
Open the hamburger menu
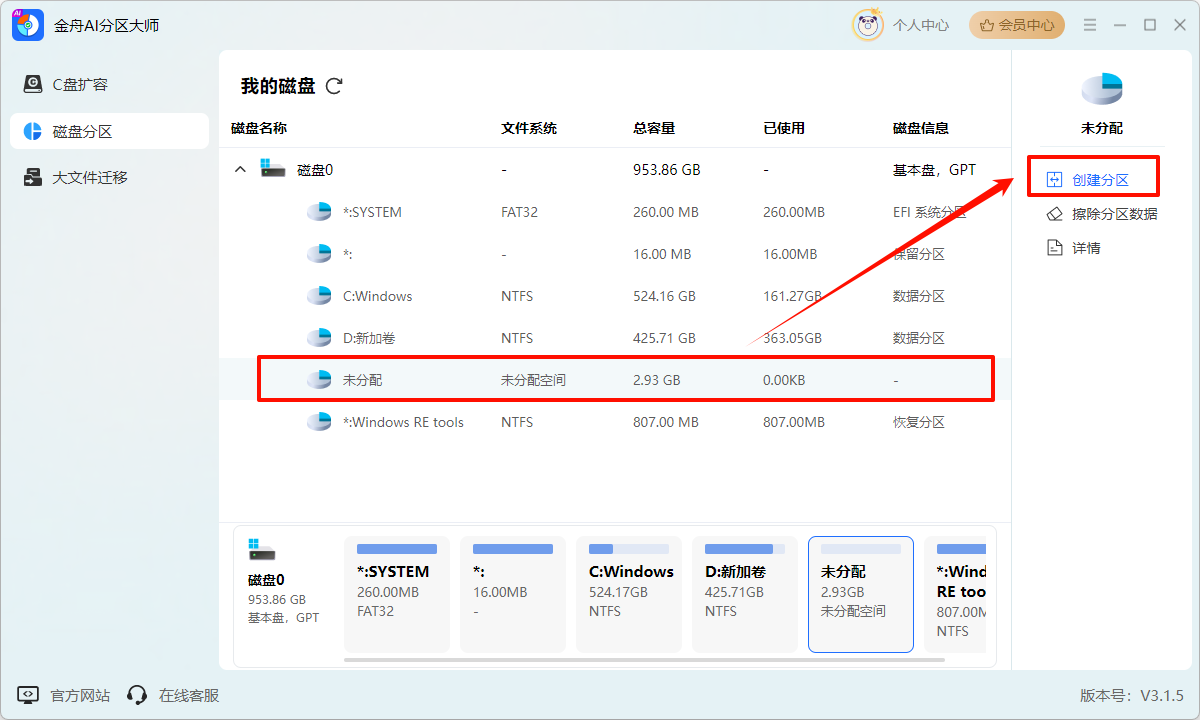click(x=1089, y=25)
